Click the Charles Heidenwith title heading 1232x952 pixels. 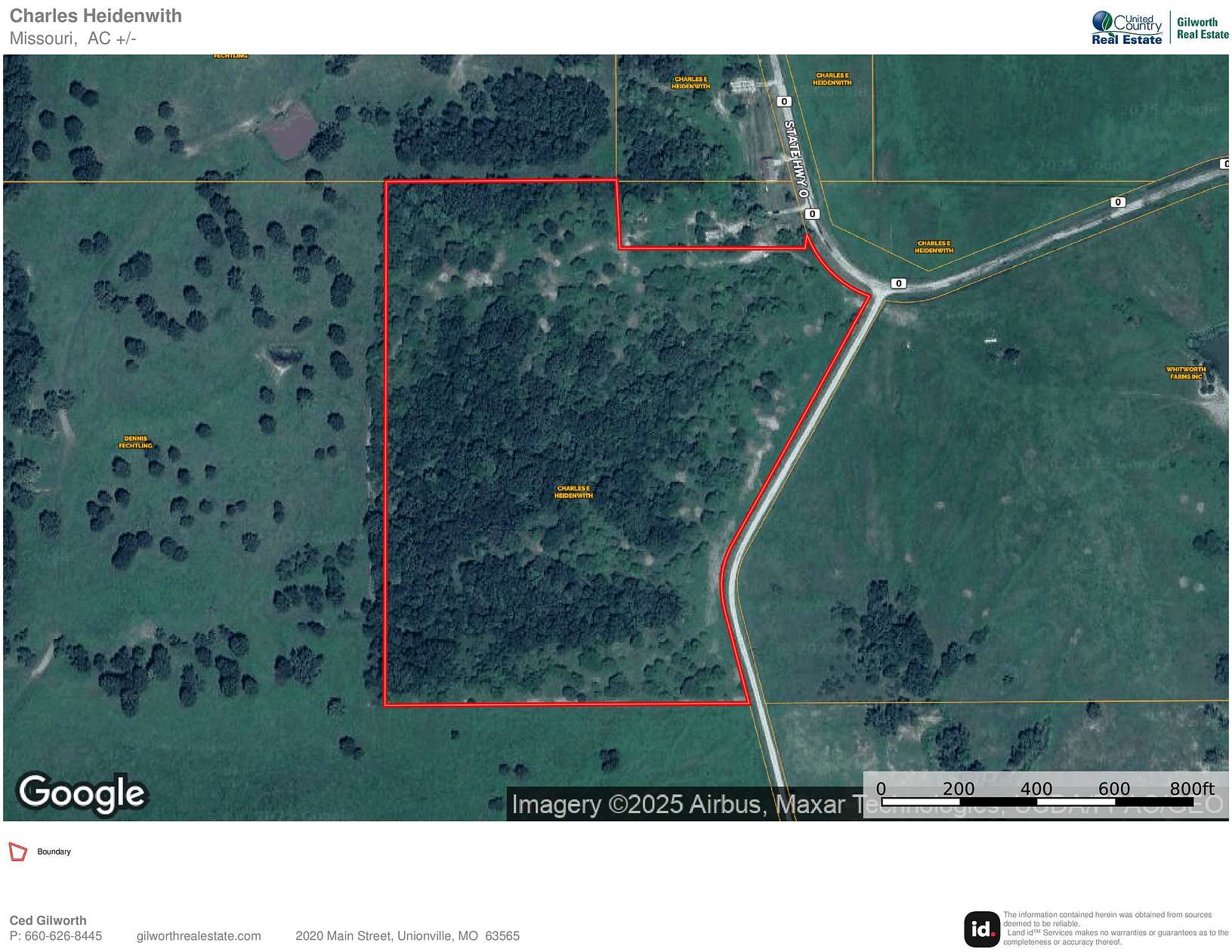tap(96, 15)
